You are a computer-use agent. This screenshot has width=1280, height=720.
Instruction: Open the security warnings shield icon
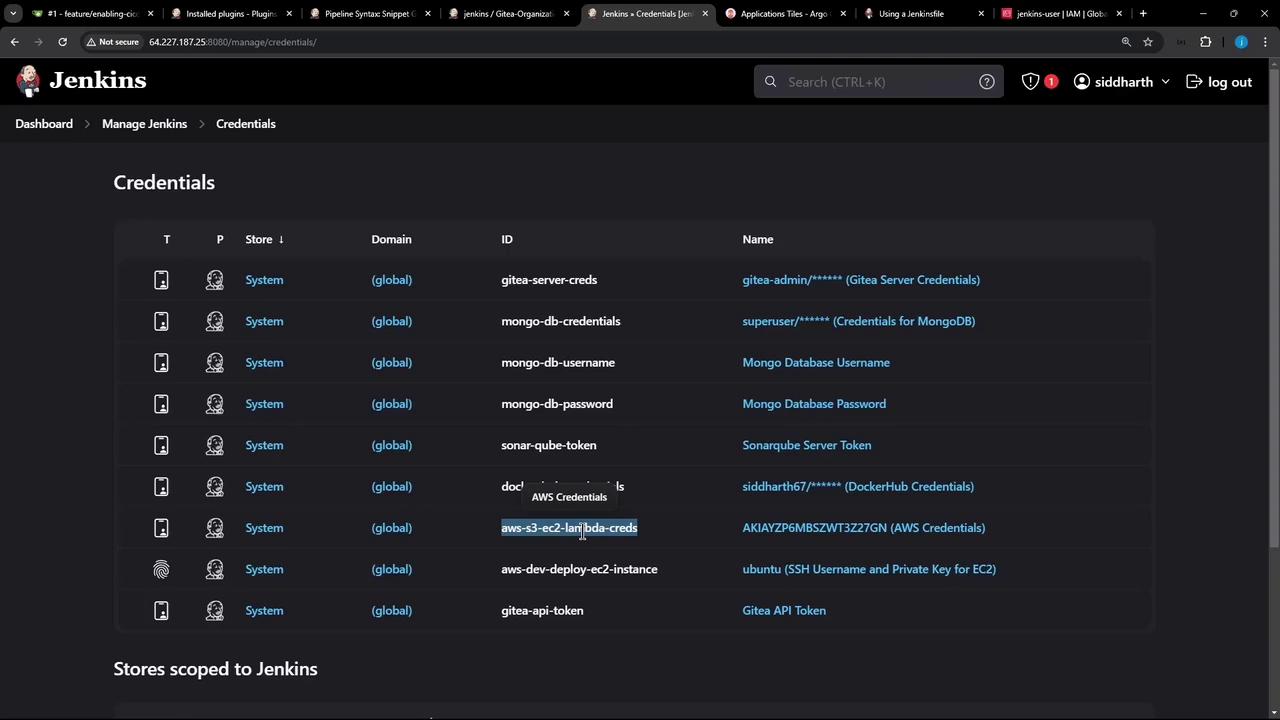[x=1031, y=82]
